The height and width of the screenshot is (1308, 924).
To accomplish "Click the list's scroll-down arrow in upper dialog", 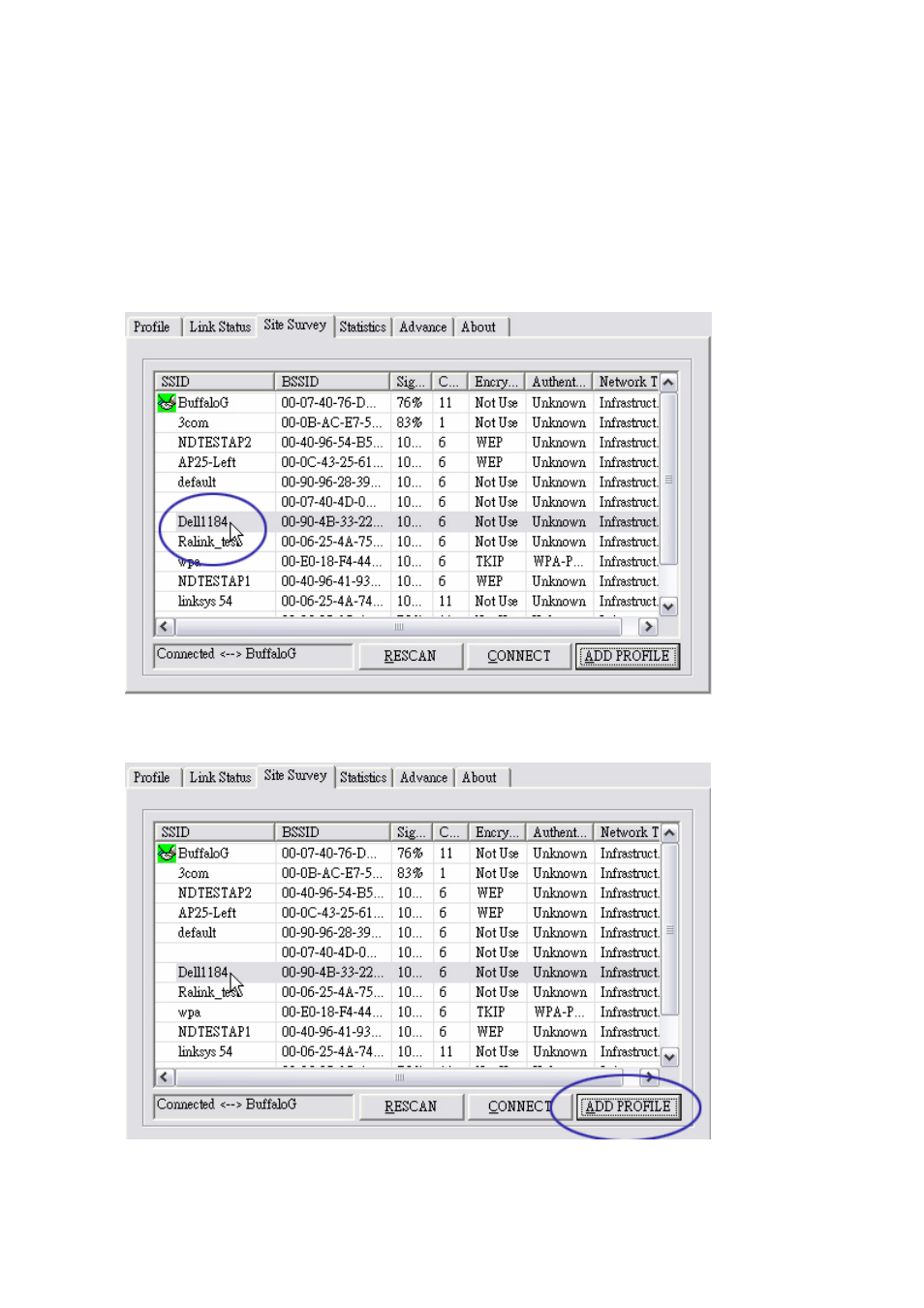I will (x=668, y=607).
